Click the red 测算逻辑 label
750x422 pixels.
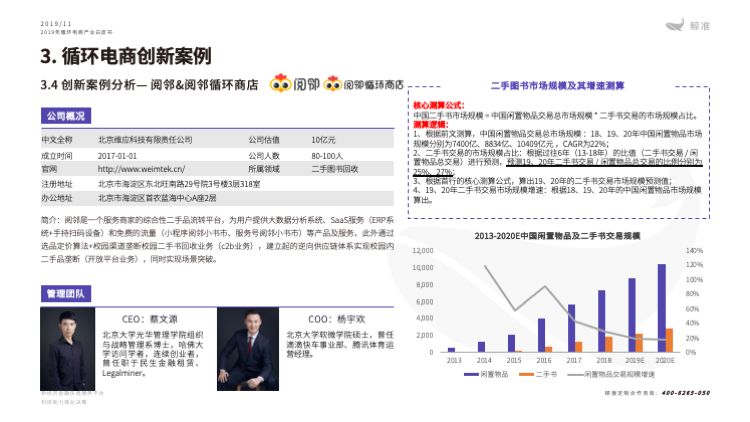[x=430, y=124]
